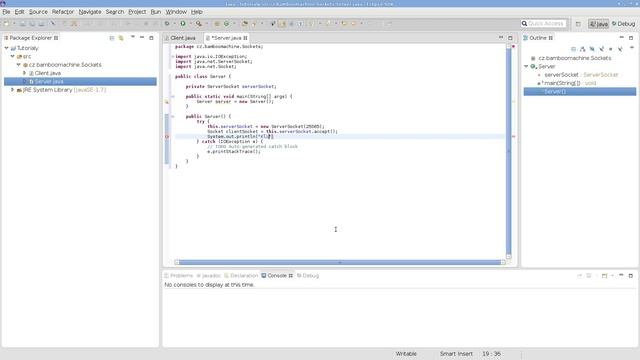
Task: Collapse the src folder
Action: [x=13, y=56]
